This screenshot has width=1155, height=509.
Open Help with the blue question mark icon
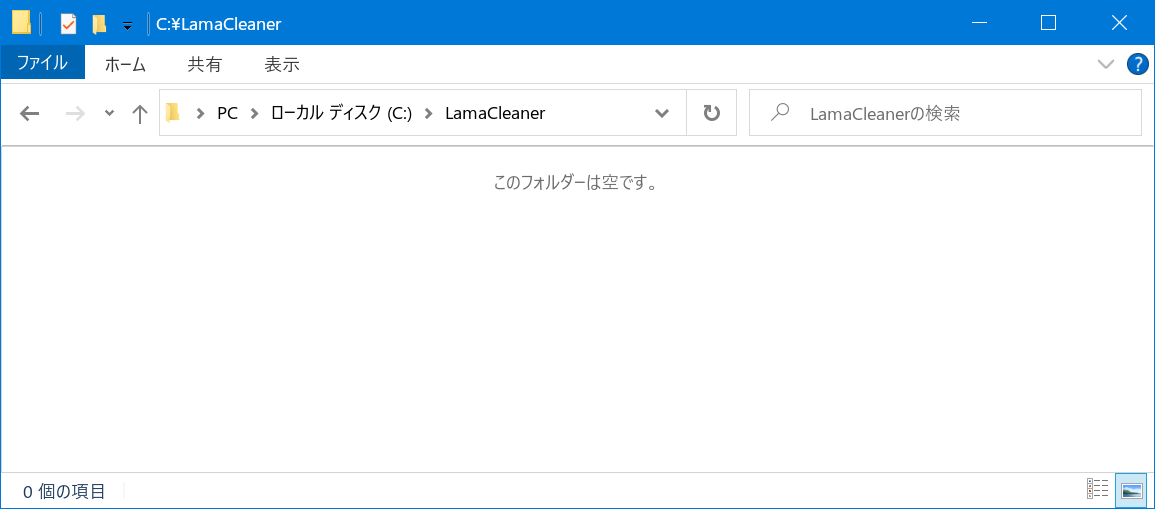(1138, 64)
